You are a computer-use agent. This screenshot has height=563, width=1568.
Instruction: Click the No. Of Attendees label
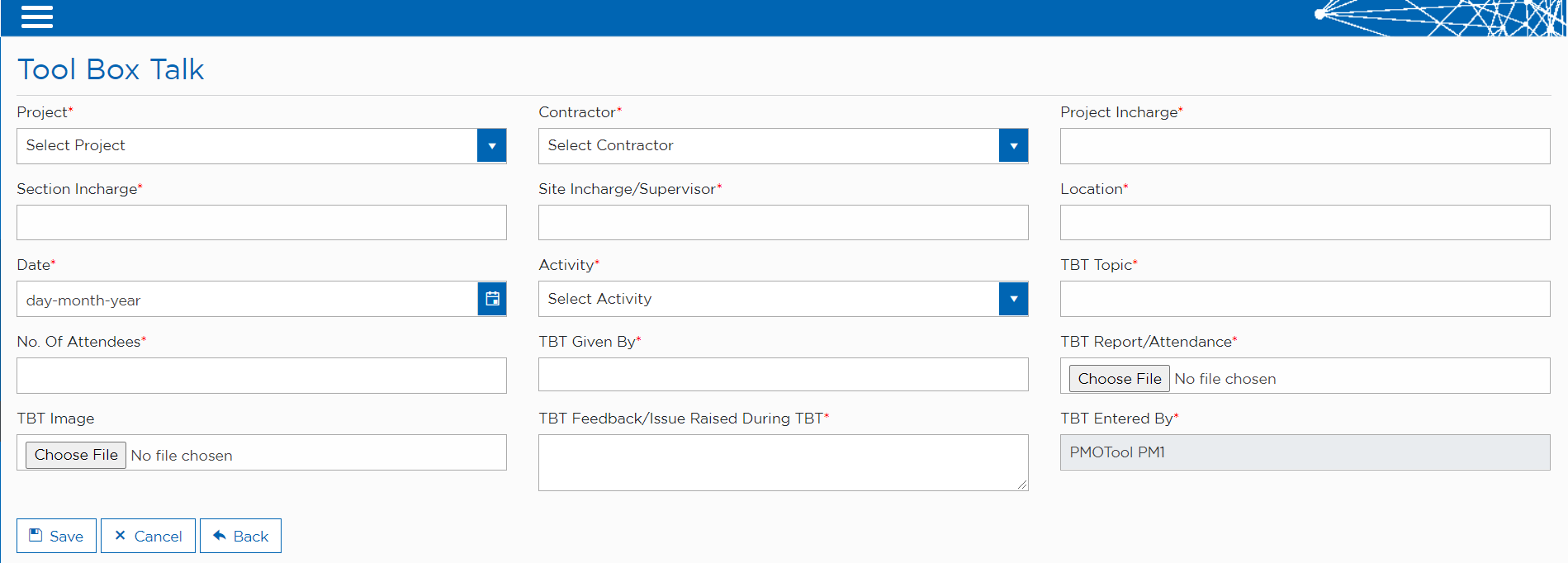81,342
